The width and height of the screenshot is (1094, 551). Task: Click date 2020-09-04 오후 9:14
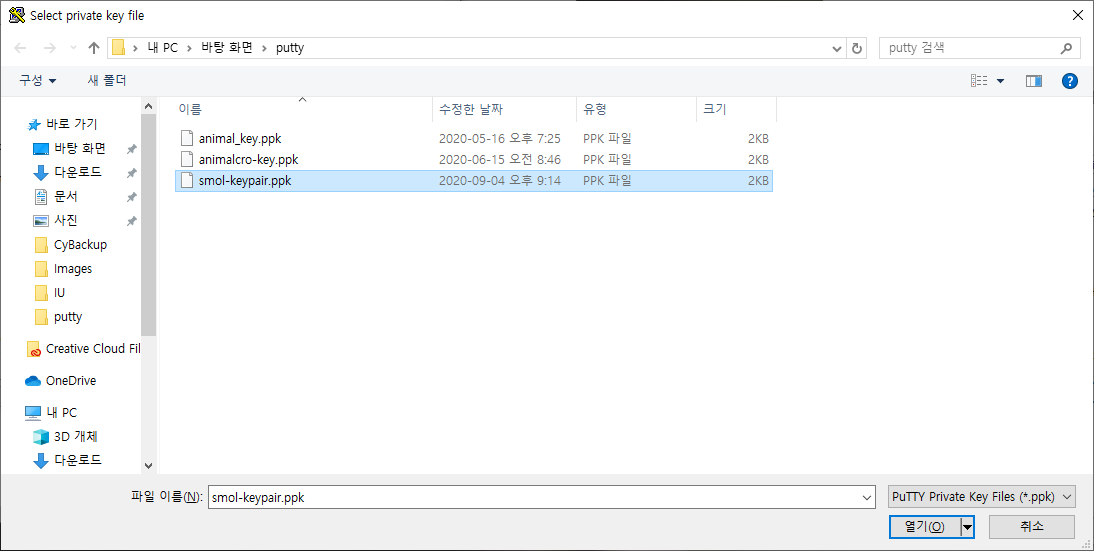[500, 181]
